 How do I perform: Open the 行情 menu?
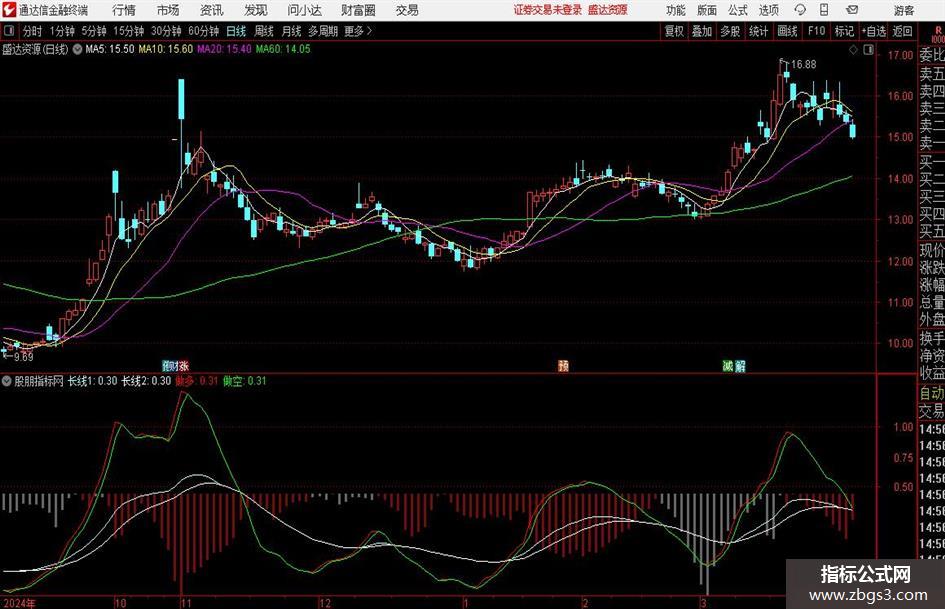124,10
